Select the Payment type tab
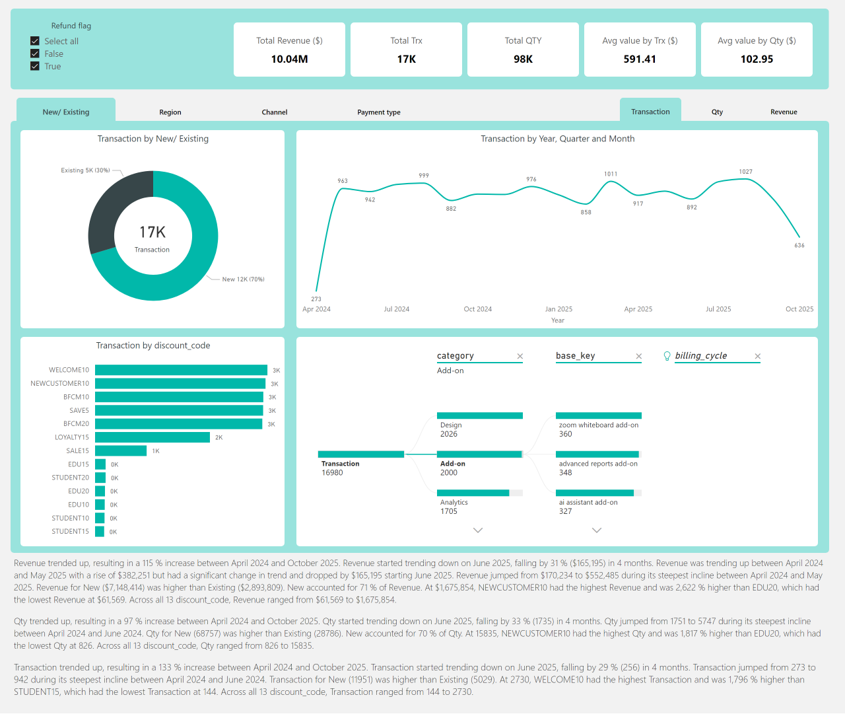Screen dimensions: 845x720 tap(379, 112)
